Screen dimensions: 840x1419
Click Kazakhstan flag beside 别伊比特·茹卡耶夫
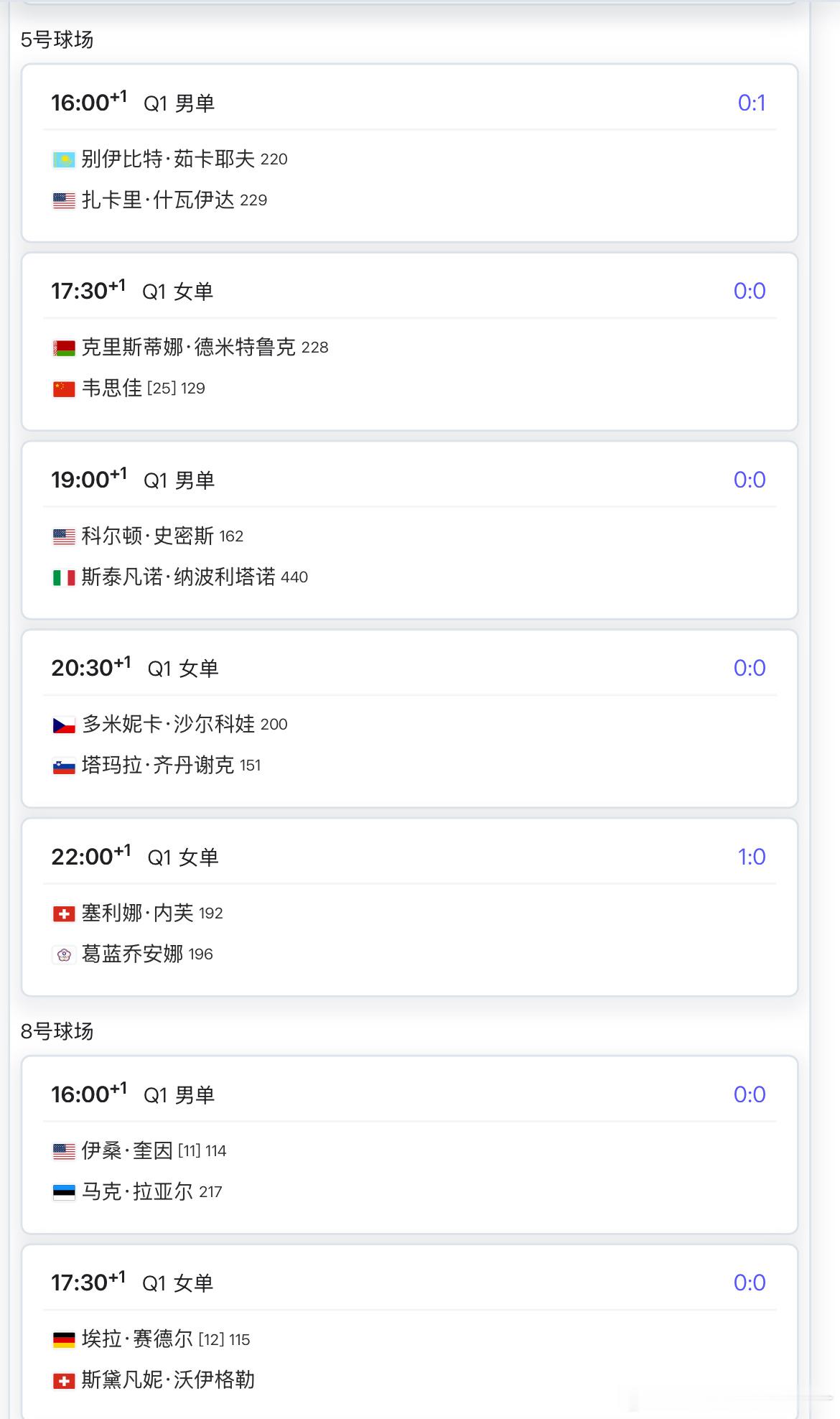click(x=64, y=159)
